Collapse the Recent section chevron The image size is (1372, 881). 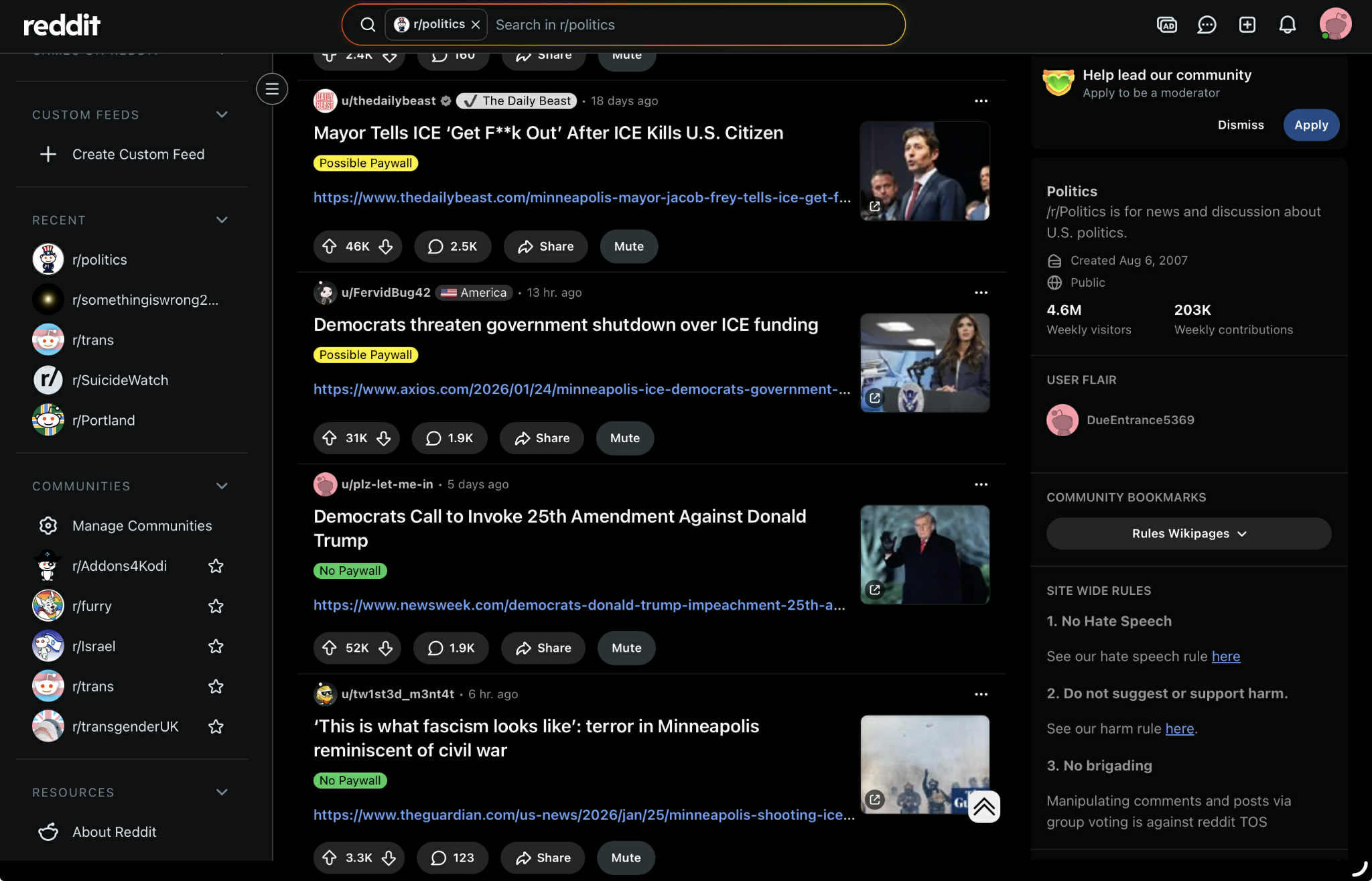(222, 220)
